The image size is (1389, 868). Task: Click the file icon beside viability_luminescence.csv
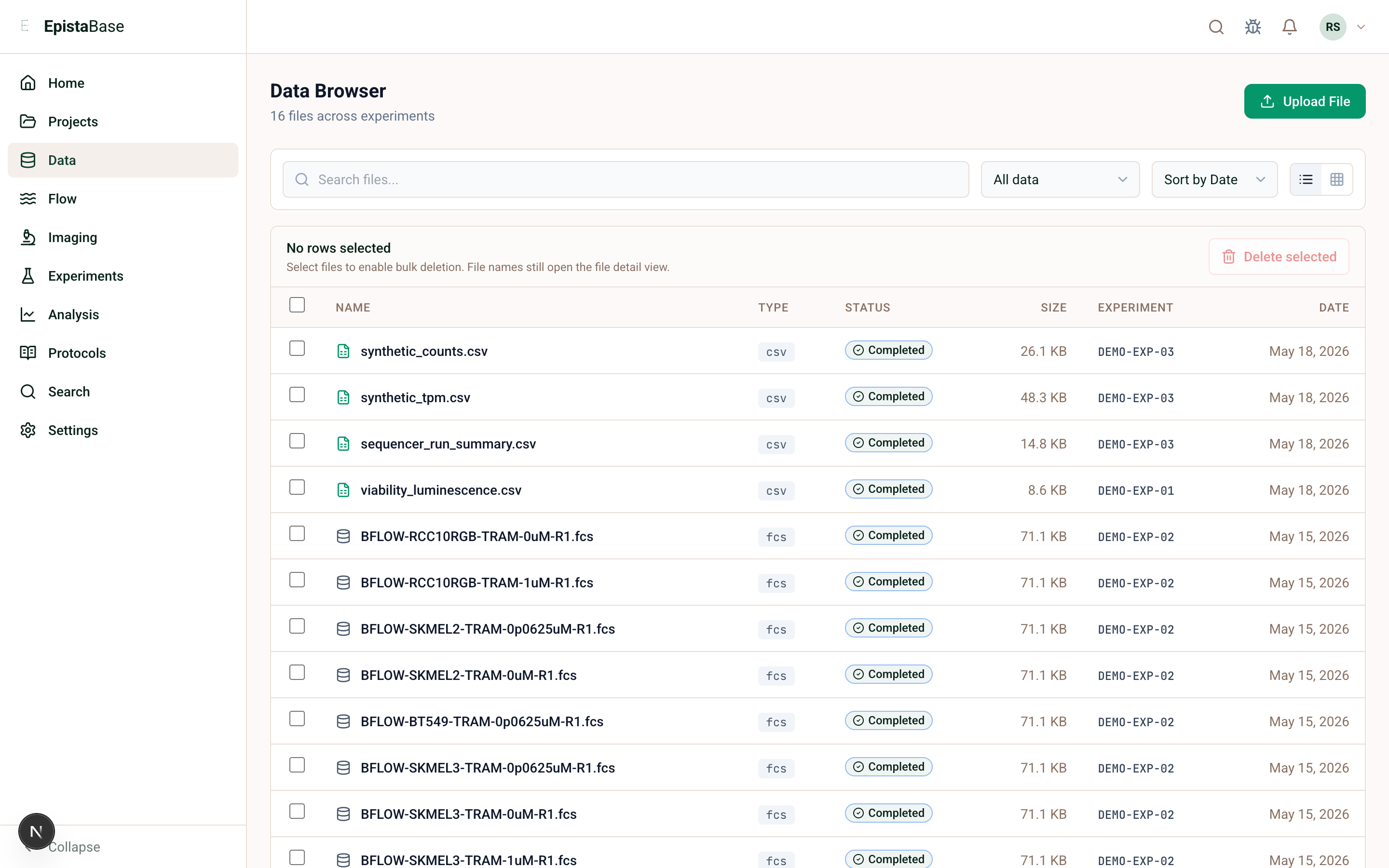point(343,489)
